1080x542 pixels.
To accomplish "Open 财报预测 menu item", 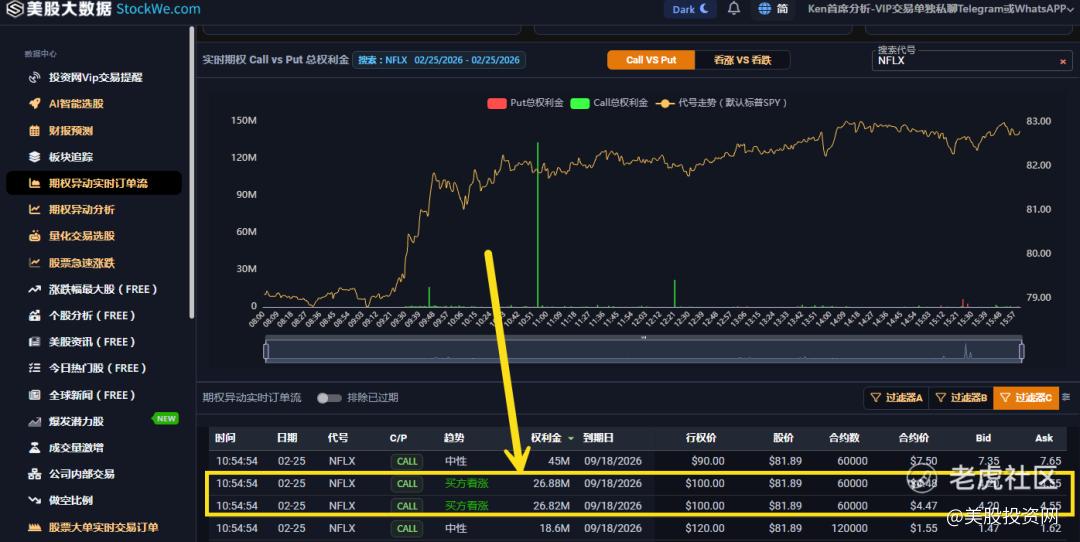I will click(x=70, y=130).
